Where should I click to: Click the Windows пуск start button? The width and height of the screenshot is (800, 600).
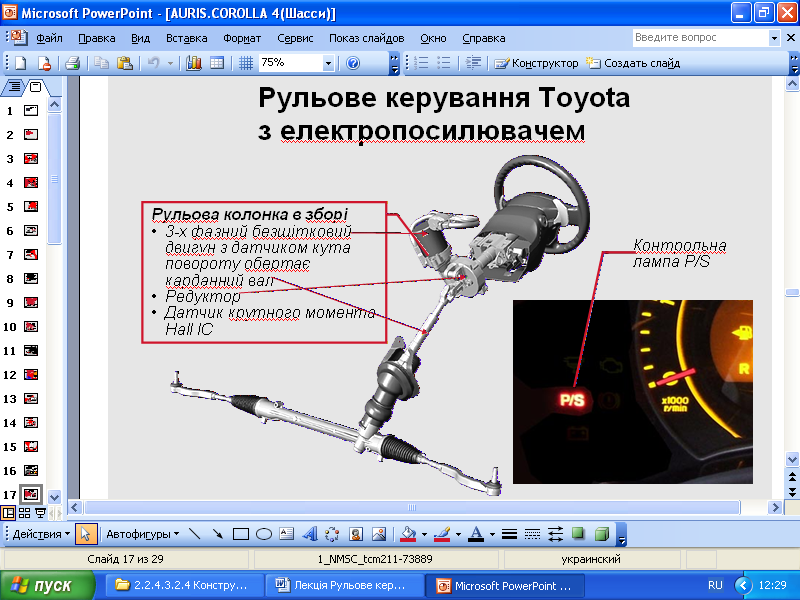47,585
